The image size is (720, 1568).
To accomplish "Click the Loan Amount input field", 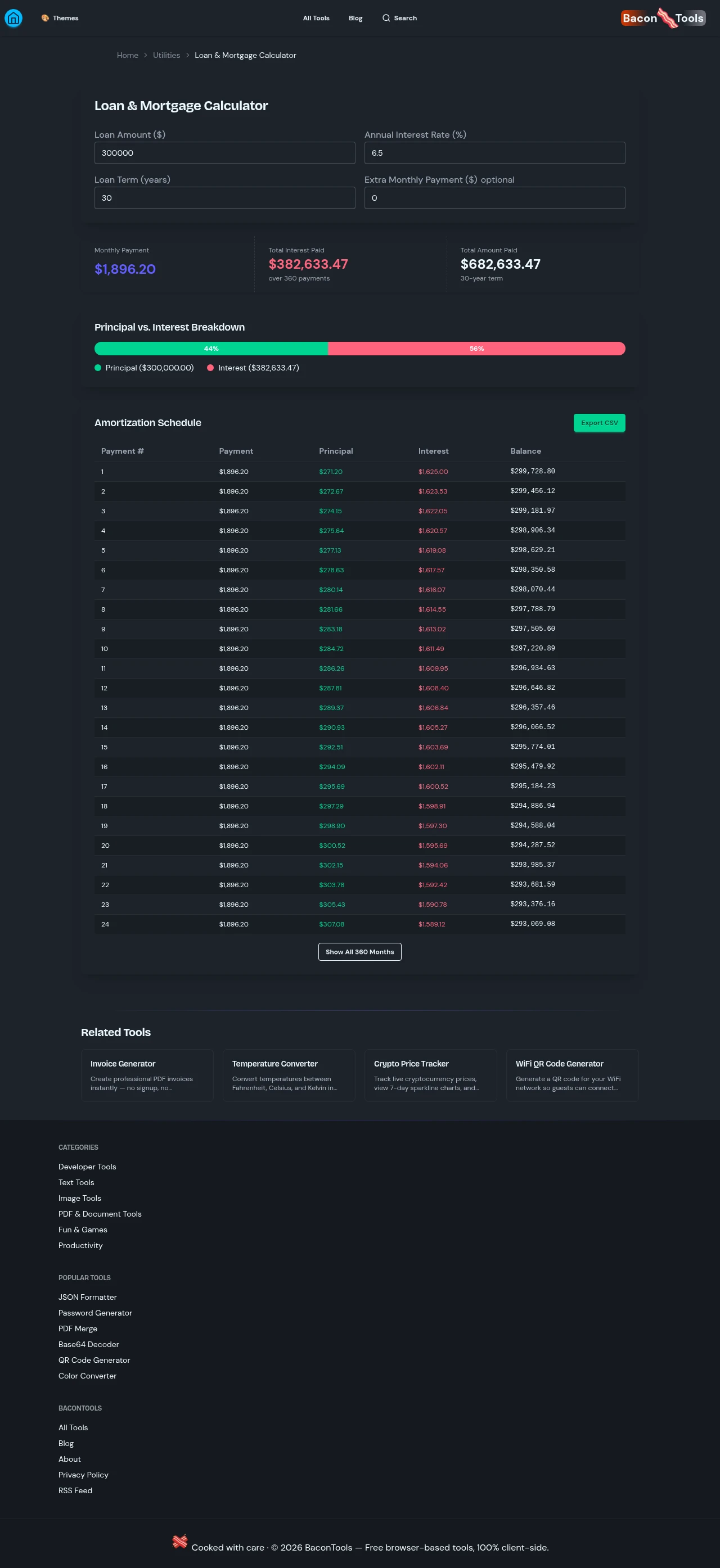I will click(x=224, y=153).
